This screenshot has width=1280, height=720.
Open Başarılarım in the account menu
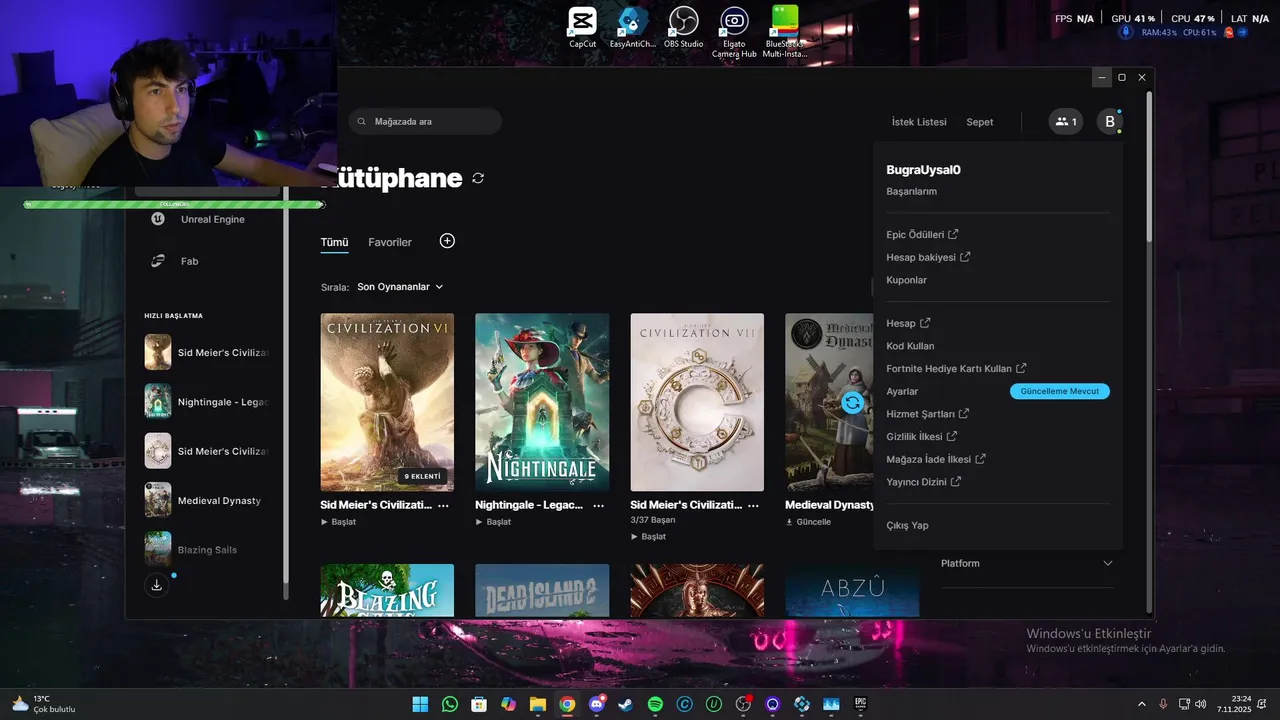912,191
